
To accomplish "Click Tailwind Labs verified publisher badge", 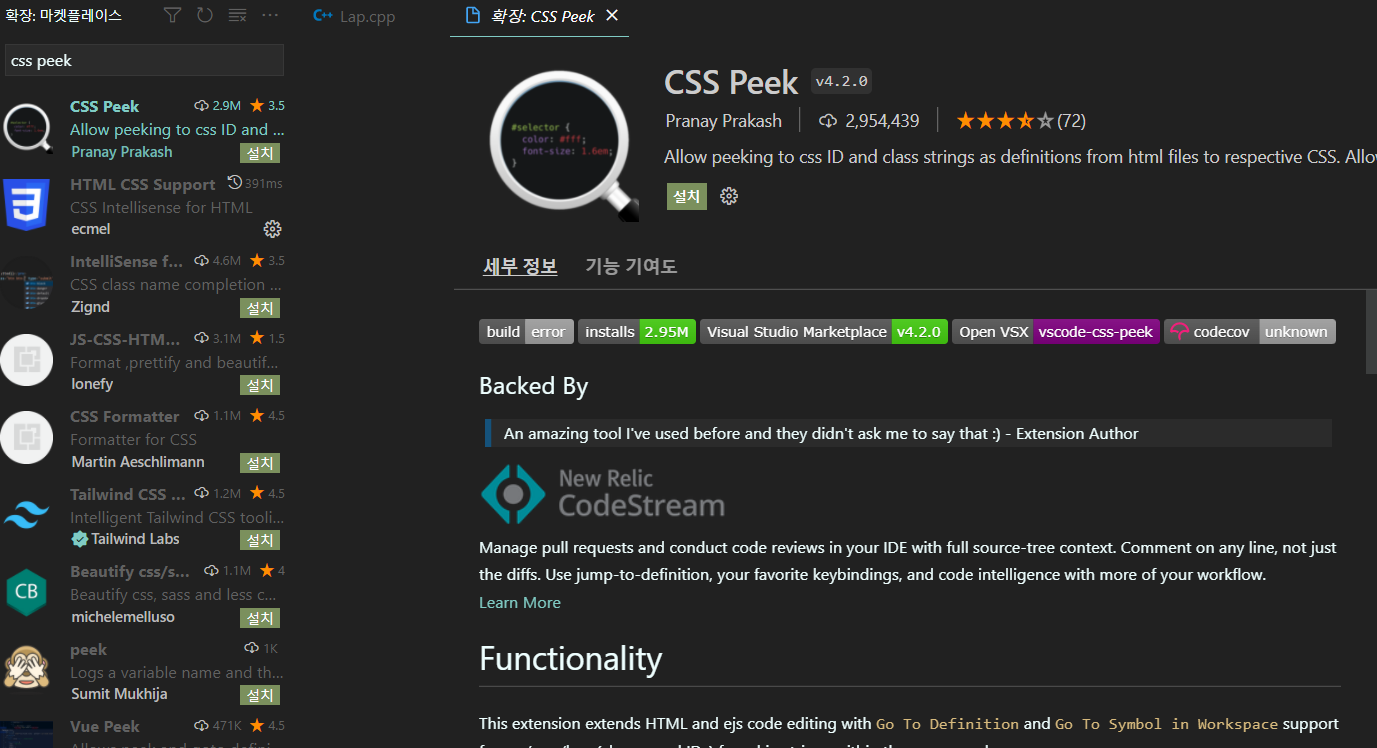I will pos(80,539).
